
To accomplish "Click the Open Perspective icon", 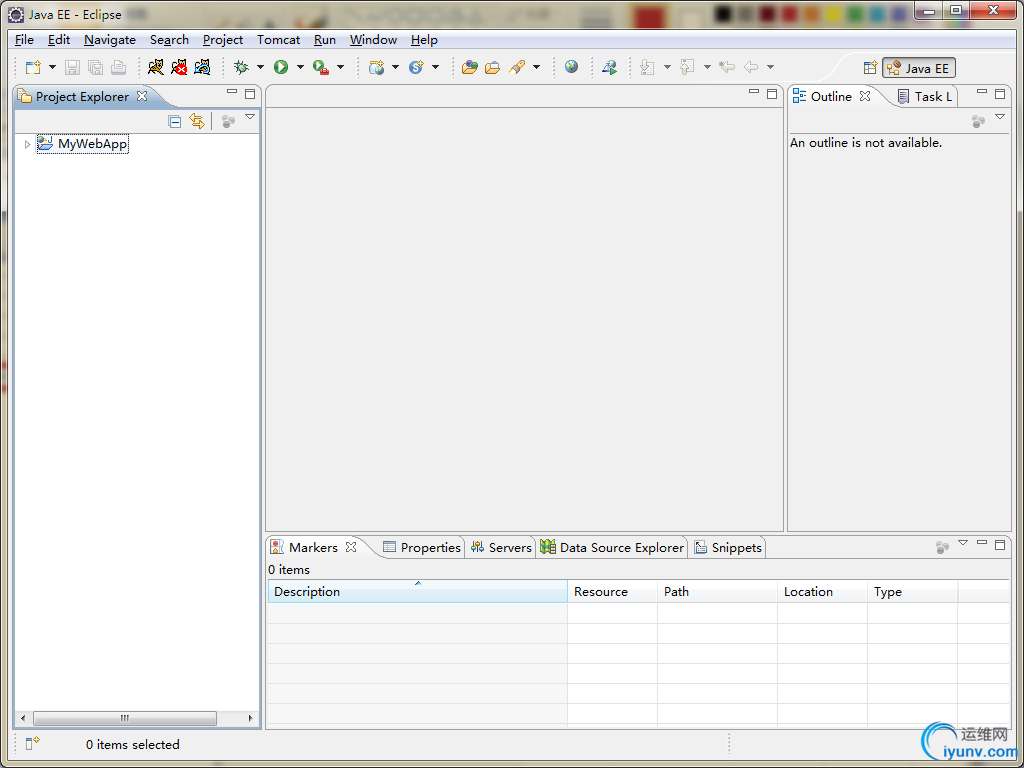I will point(870,67).
